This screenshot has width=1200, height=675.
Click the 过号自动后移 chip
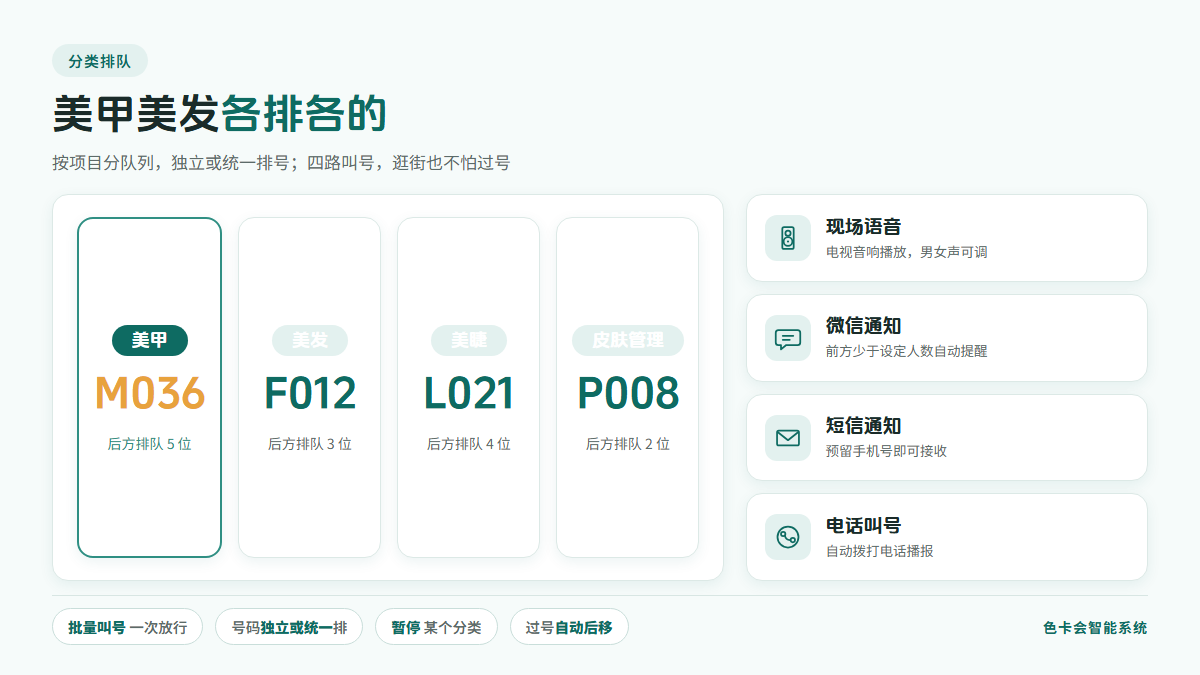click(x=569, y=627)
